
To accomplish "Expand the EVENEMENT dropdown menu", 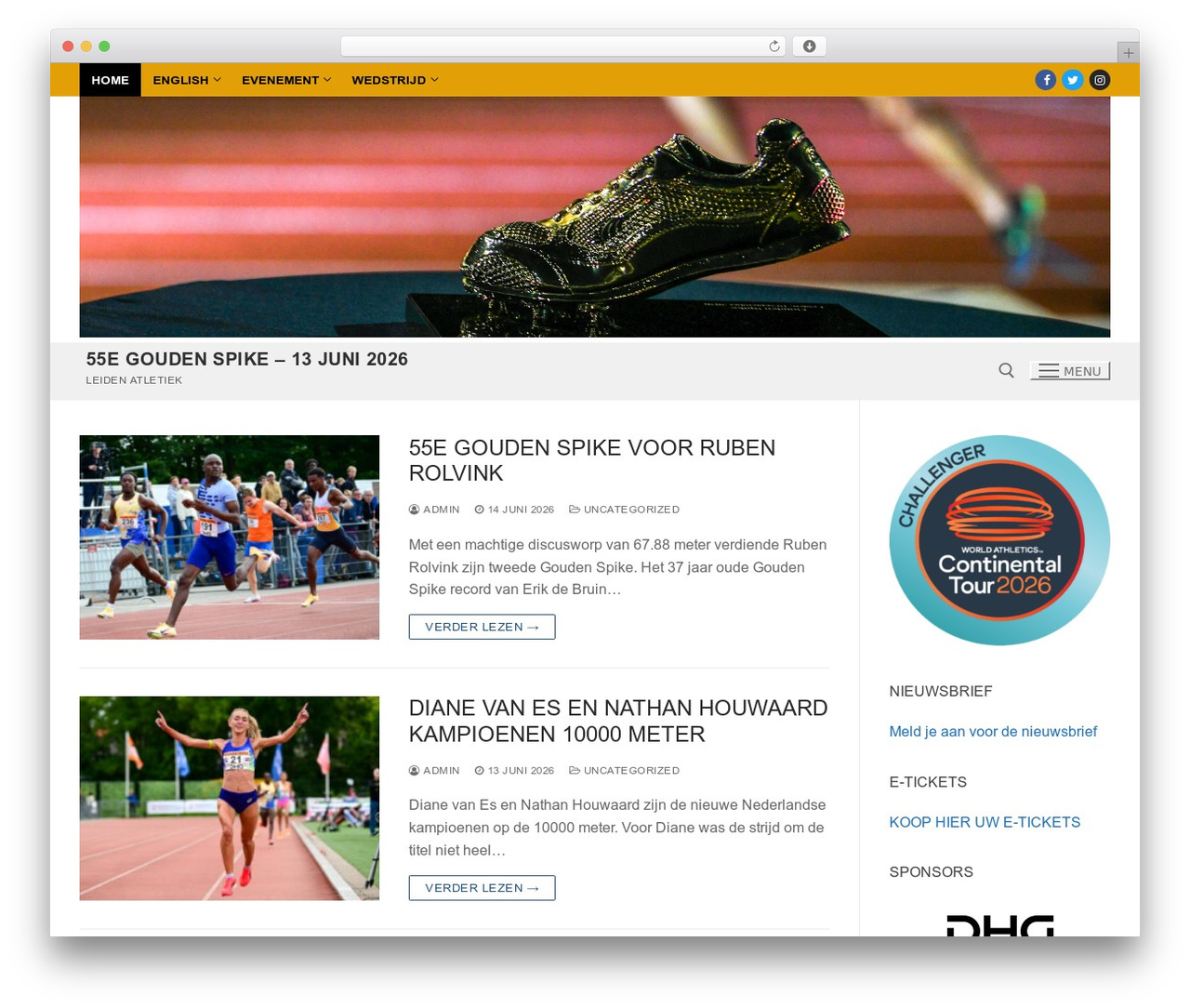I will point(286,80).
